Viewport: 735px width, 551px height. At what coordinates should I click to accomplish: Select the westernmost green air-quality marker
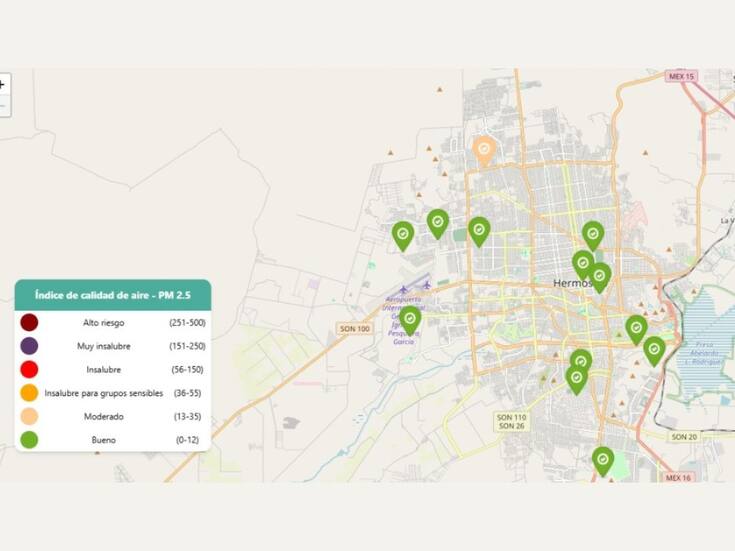(x=403, y=235)
